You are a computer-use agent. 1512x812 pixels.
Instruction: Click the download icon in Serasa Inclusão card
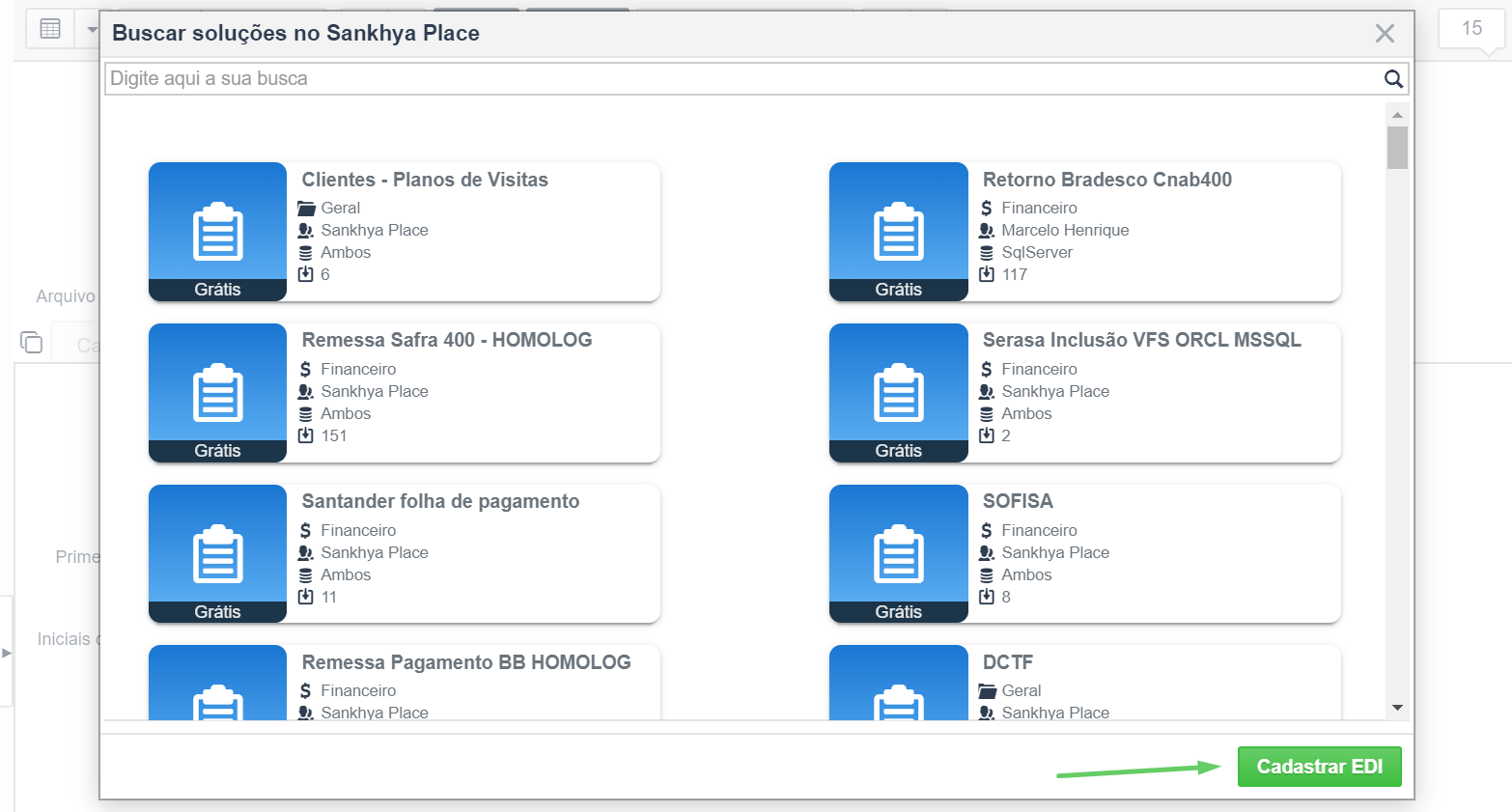coord(987,435)
